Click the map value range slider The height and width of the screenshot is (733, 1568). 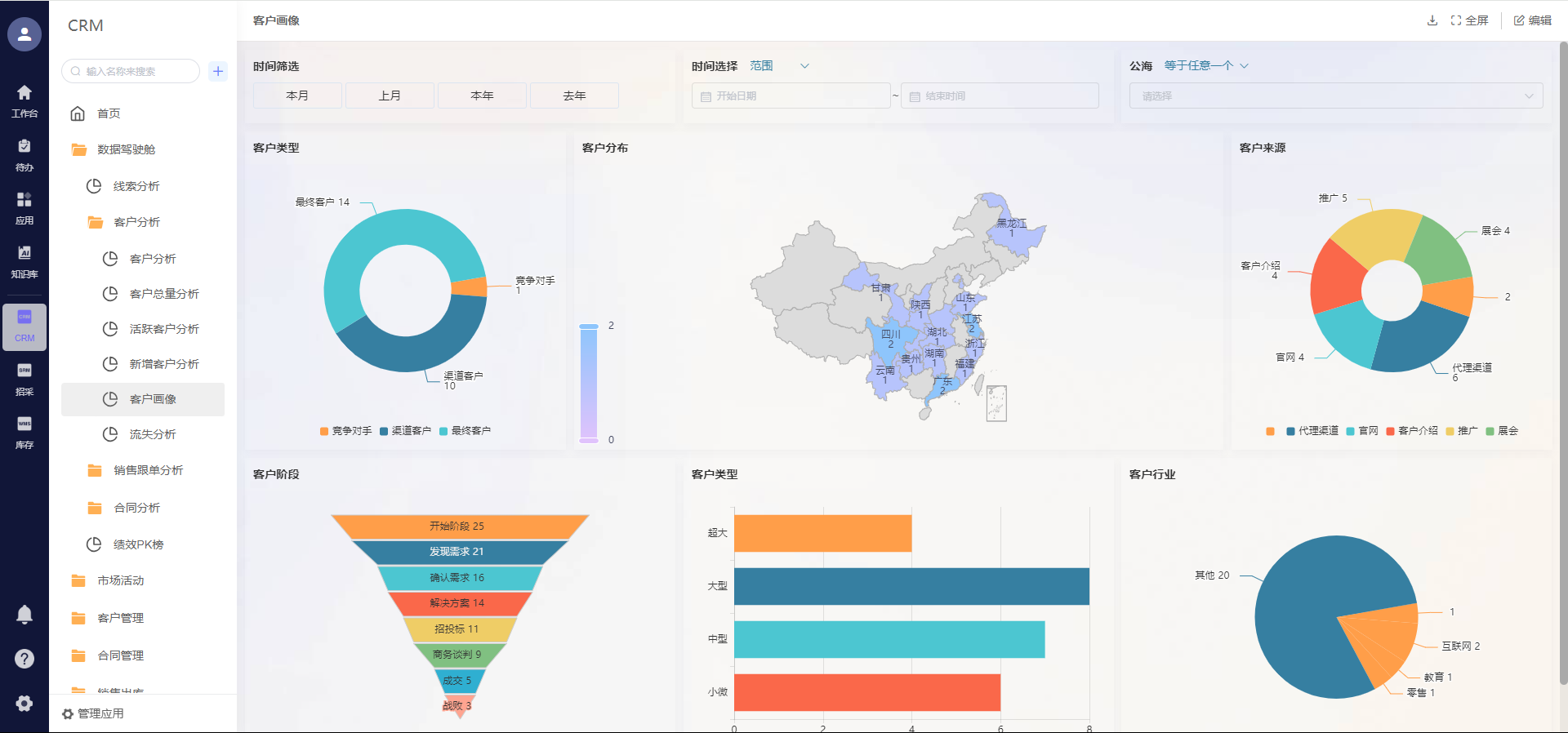point(589,383)
